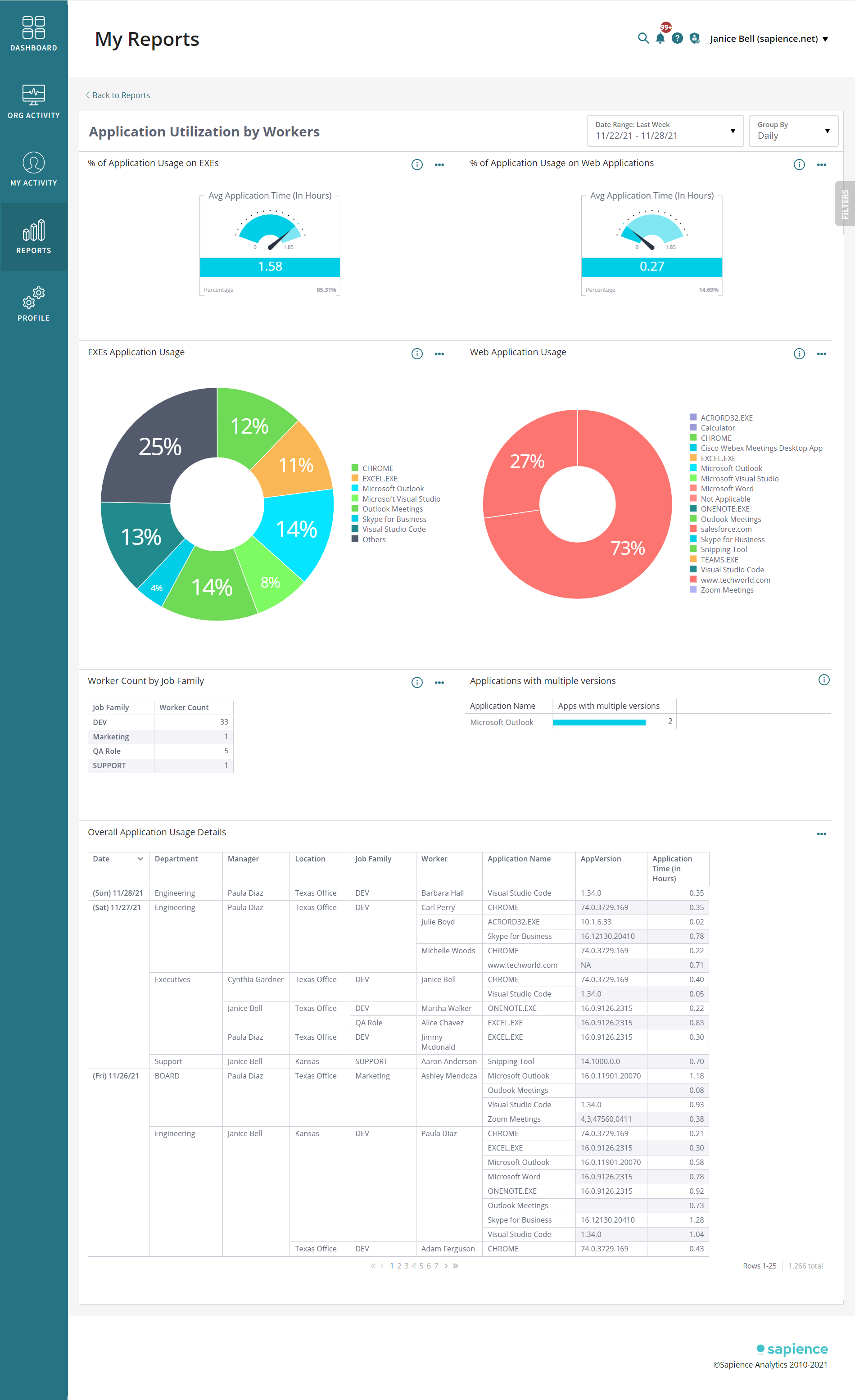Toggle salesforce.com in Web Usage legend
This screenshot has height=1400, width=855.
click(721, 529)
